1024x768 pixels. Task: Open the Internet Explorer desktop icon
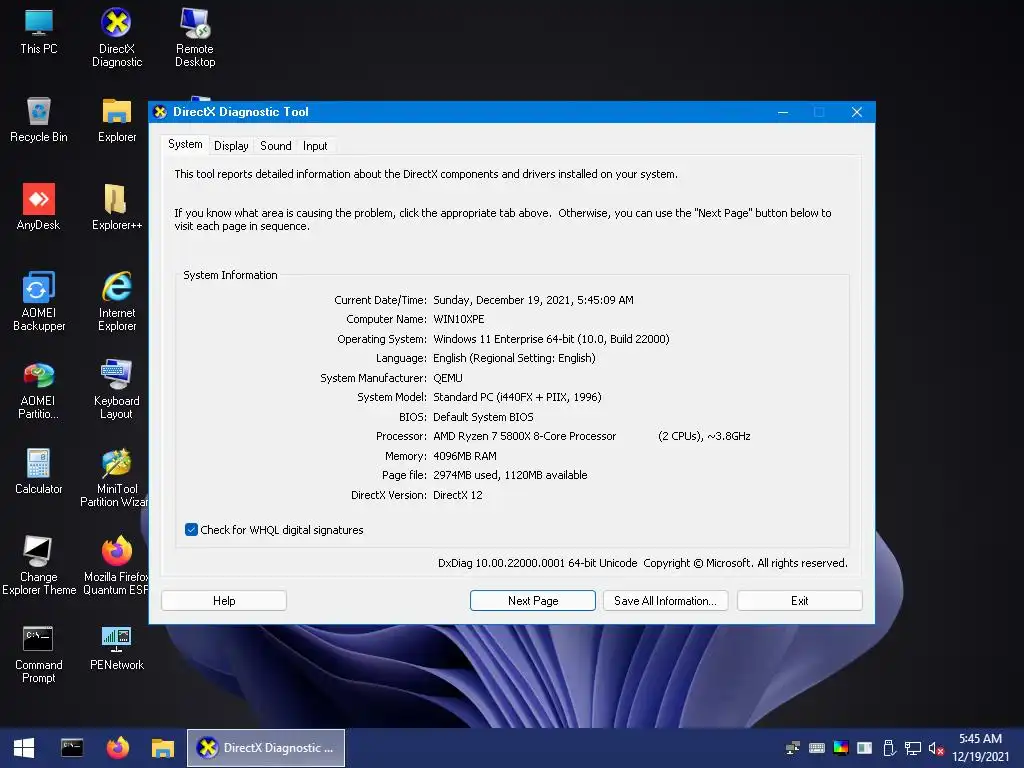click(117, 302)
